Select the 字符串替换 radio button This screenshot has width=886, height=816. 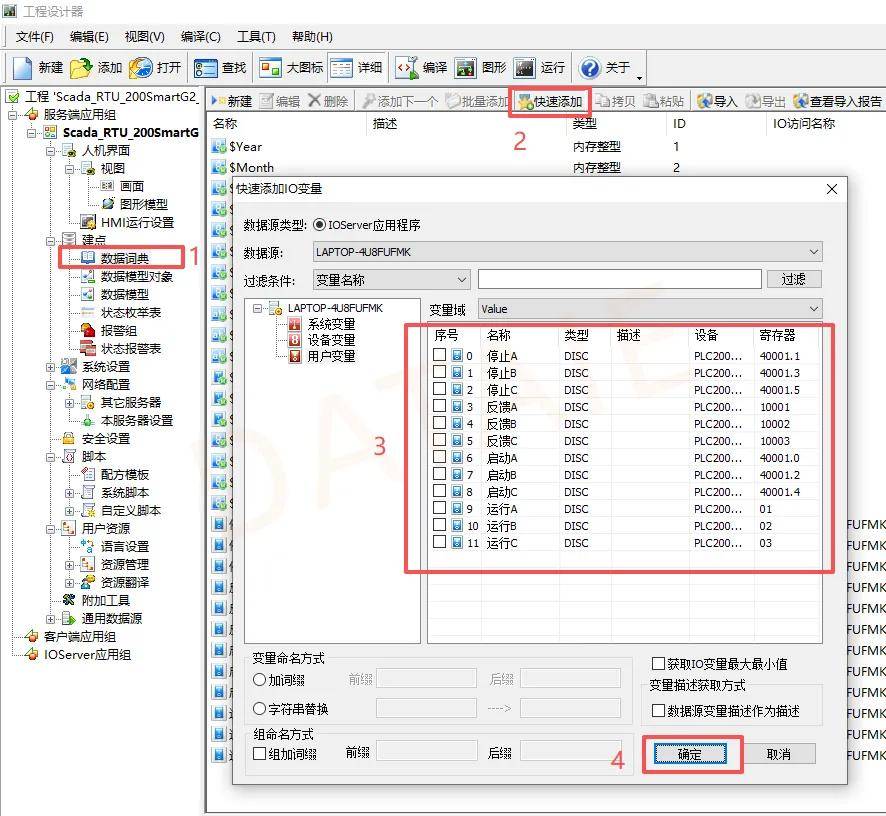[259, 709]
